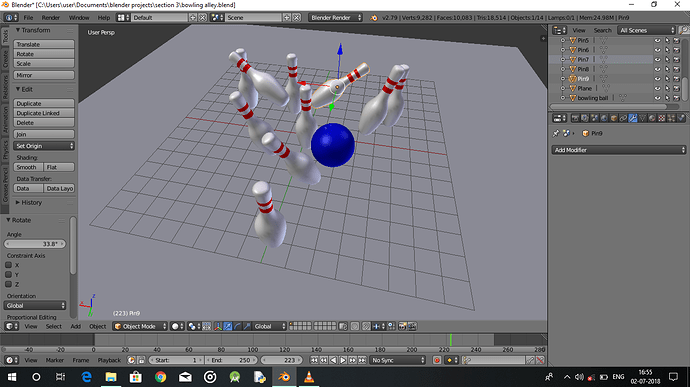Click the Mirror button

tap(44, 75)
